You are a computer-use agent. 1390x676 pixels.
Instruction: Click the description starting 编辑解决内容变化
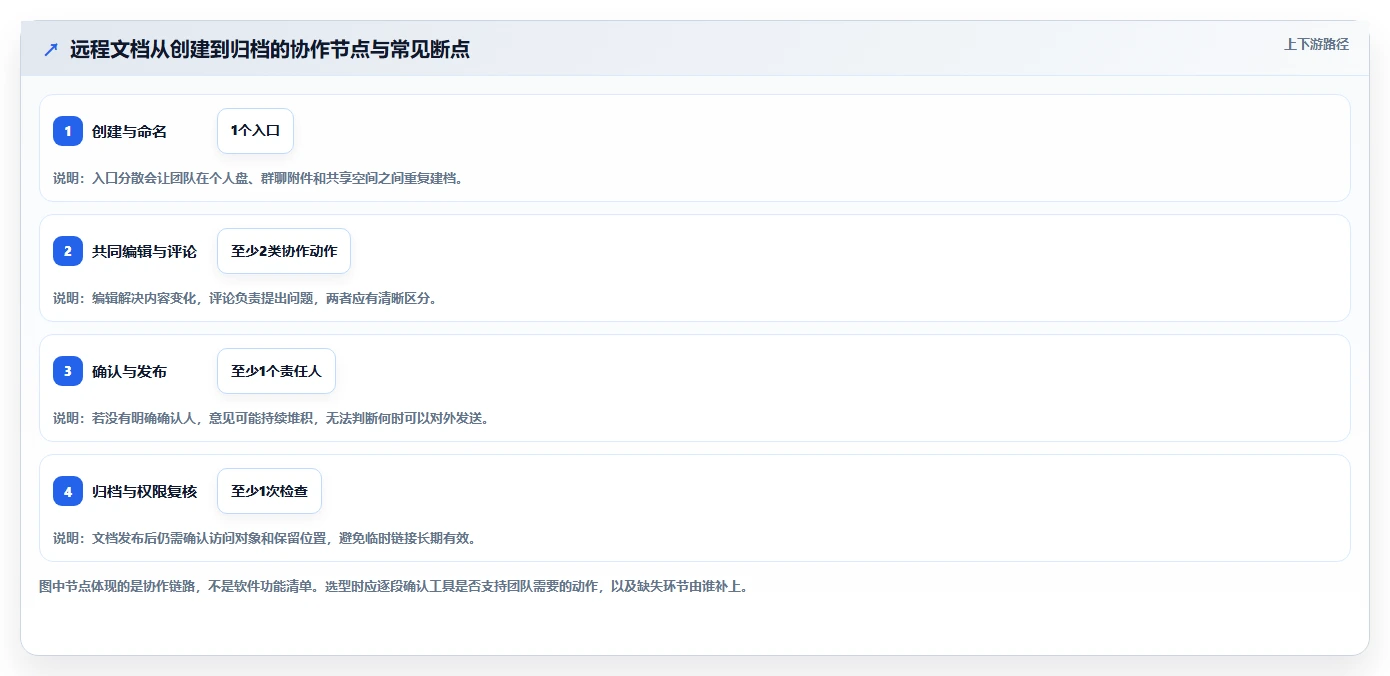click(245, 298)
